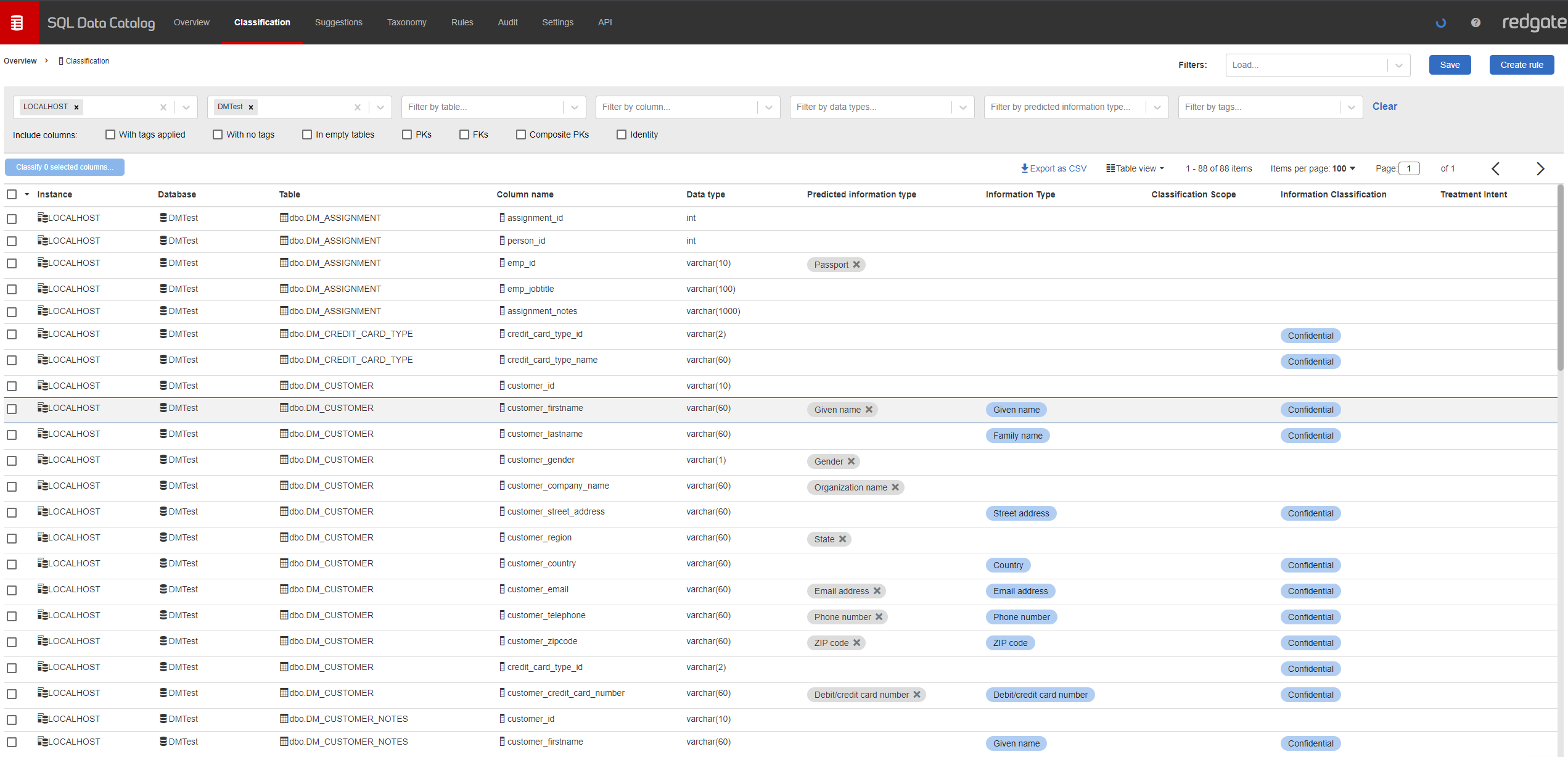
Task: Tick the Composite PKs checkbox
Action: (x=521, y=134)
